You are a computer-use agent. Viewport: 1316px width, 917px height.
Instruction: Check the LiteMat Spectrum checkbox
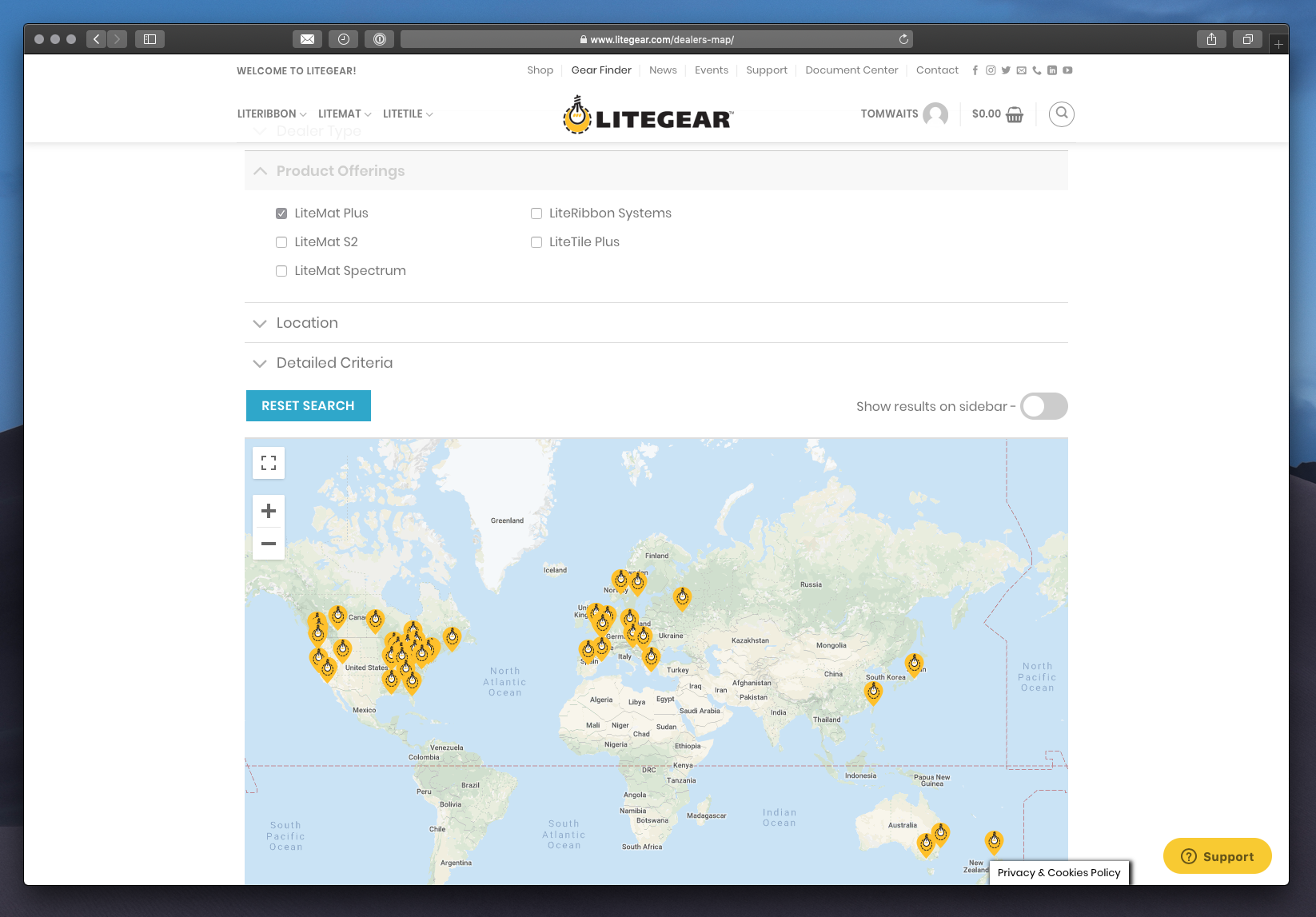click(x=281, y=271)
